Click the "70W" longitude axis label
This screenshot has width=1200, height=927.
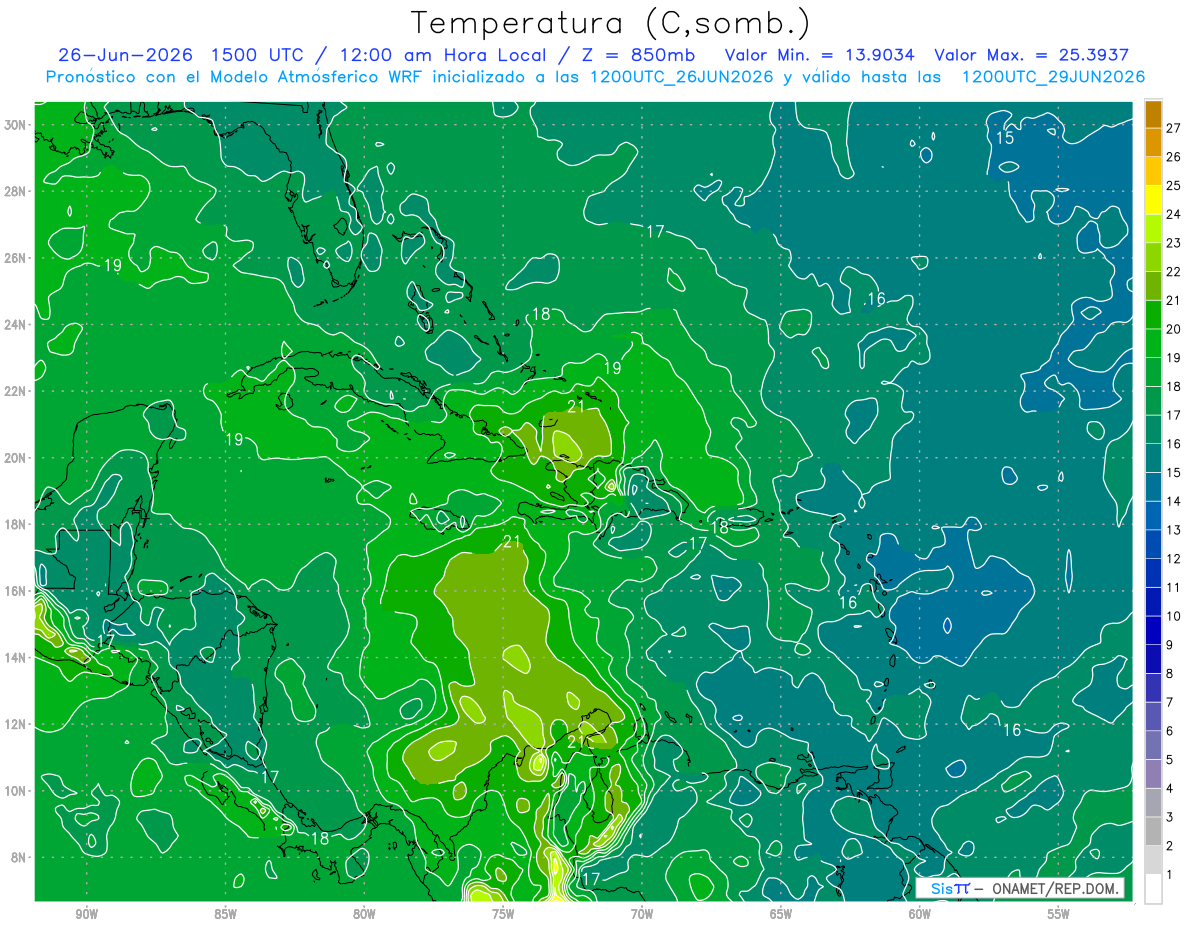(x=642, y=914)
